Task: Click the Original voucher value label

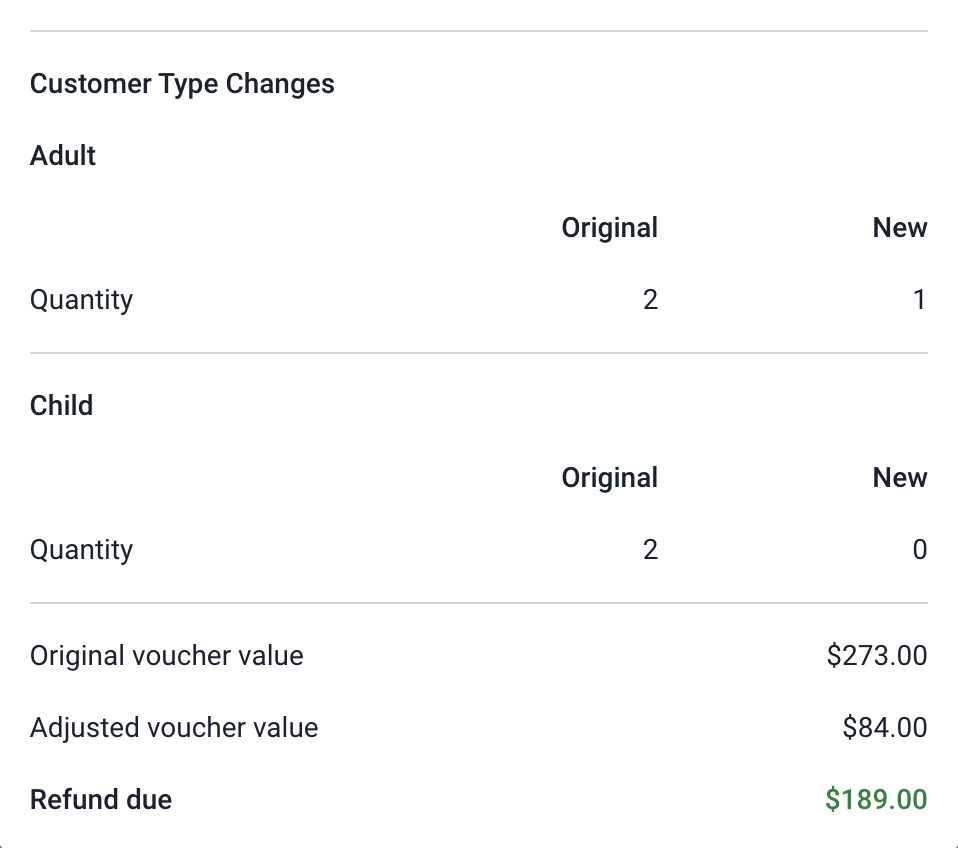Action: point(166,656)
